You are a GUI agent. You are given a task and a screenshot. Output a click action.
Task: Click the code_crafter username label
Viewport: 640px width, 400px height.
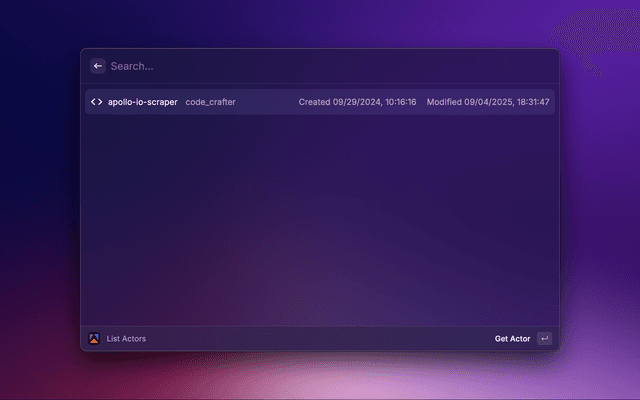(210, 102)
